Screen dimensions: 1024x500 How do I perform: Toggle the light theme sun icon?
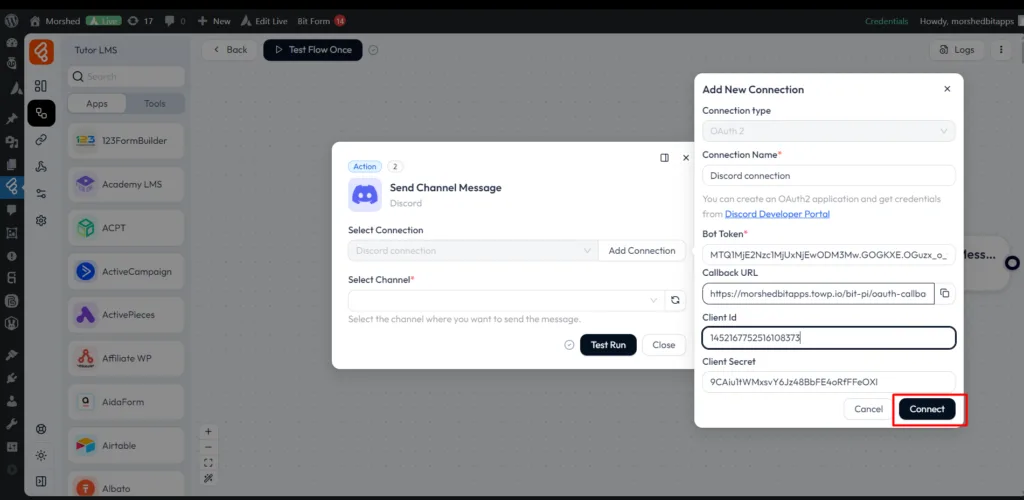41,455
